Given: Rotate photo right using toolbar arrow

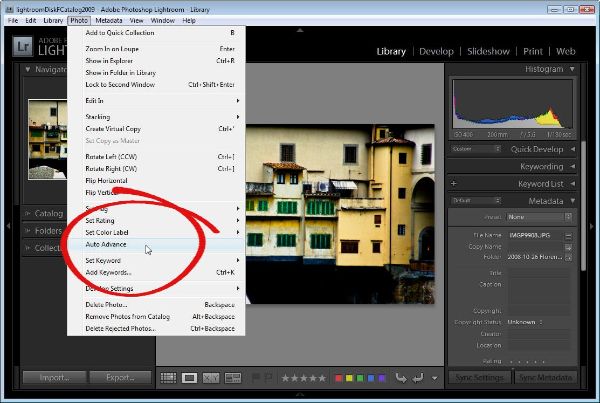Looking at the screenshot, I should tap(418, 378).
